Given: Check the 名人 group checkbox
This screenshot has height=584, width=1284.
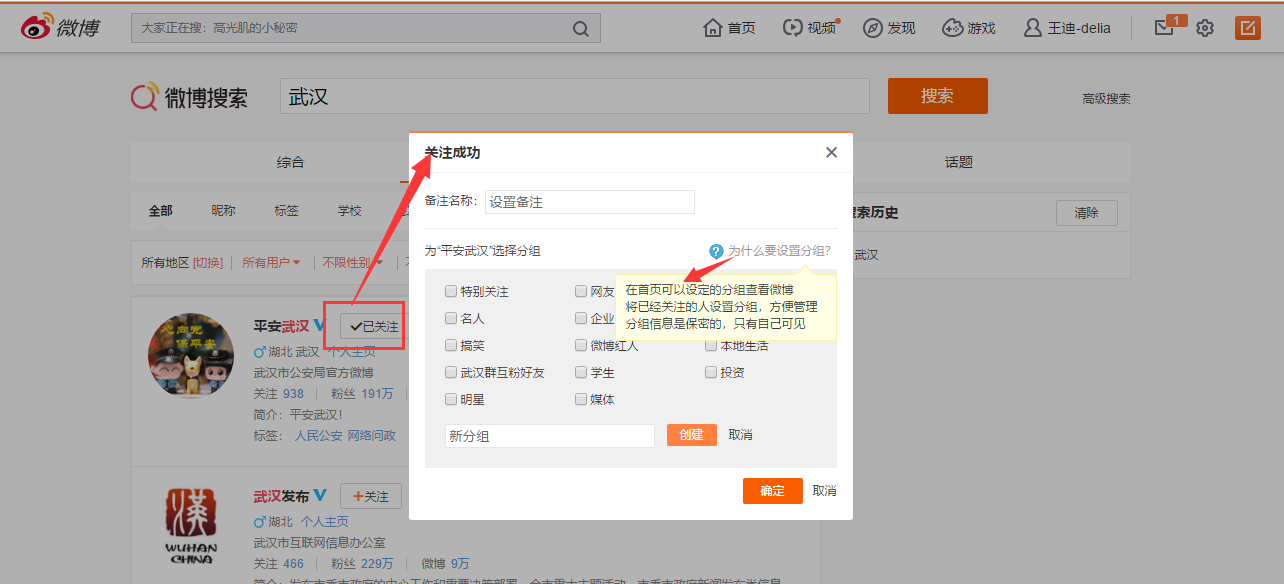Looking at the screenshot, I should tap(451, 319).
